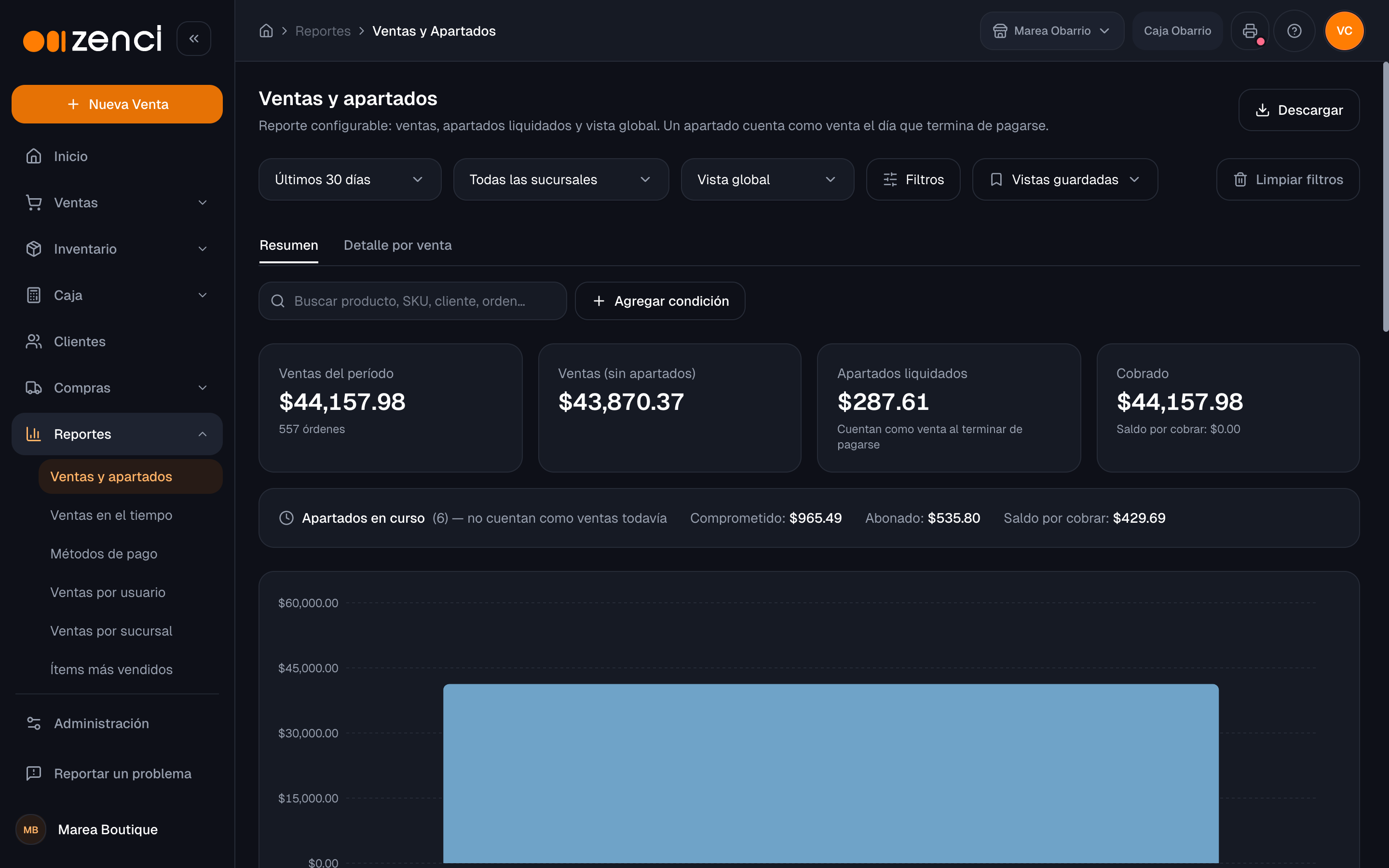Click Limpiar filtros

pyautogui.click(x=1288, y=180)
